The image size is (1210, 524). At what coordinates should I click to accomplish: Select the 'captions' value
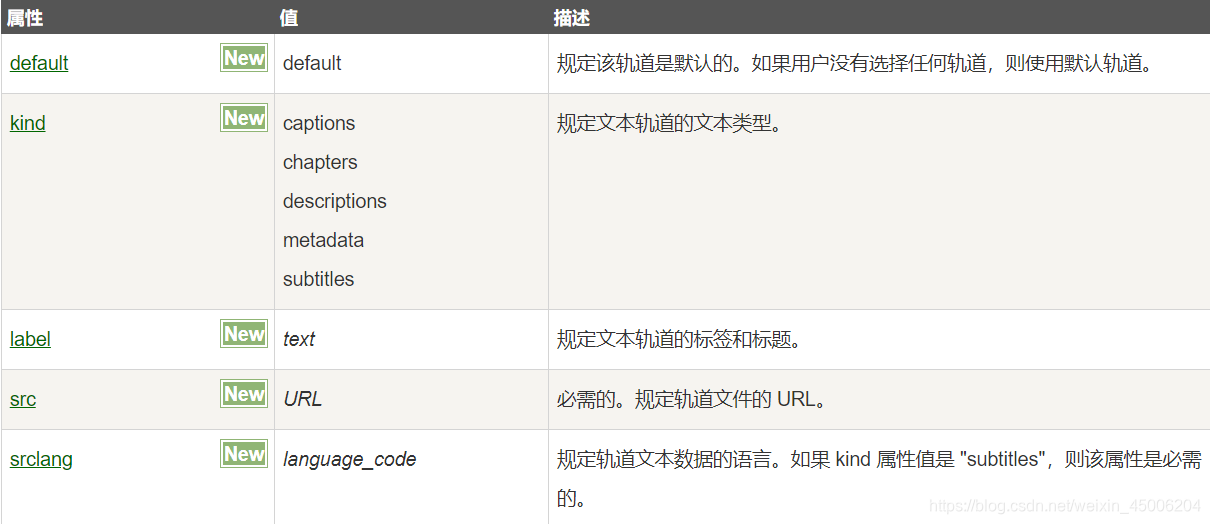319,123
